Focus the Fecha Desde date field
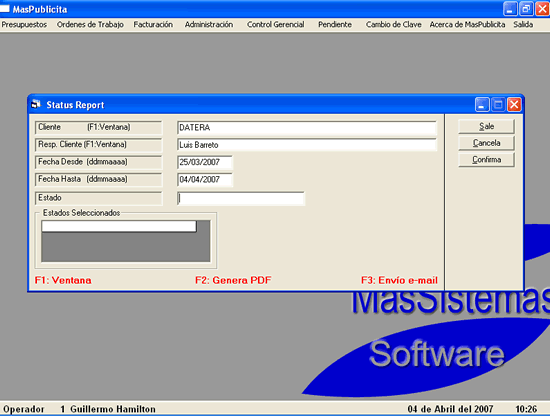The width and height of the screenshot is (550, 416). [x=205, y=162]
